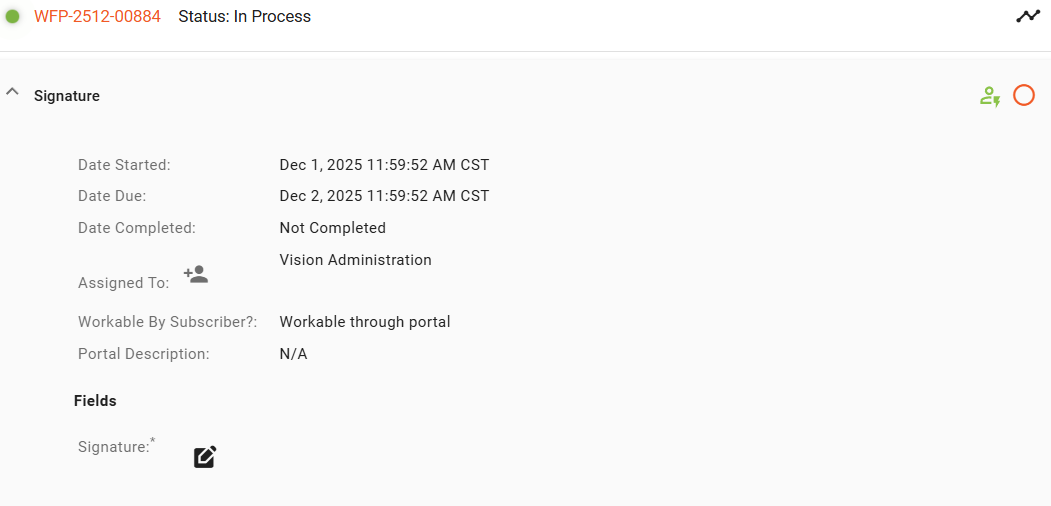Click the green auto-assign user icon
This screenshot has width=1051, height=506.
(x=989, y=96)
